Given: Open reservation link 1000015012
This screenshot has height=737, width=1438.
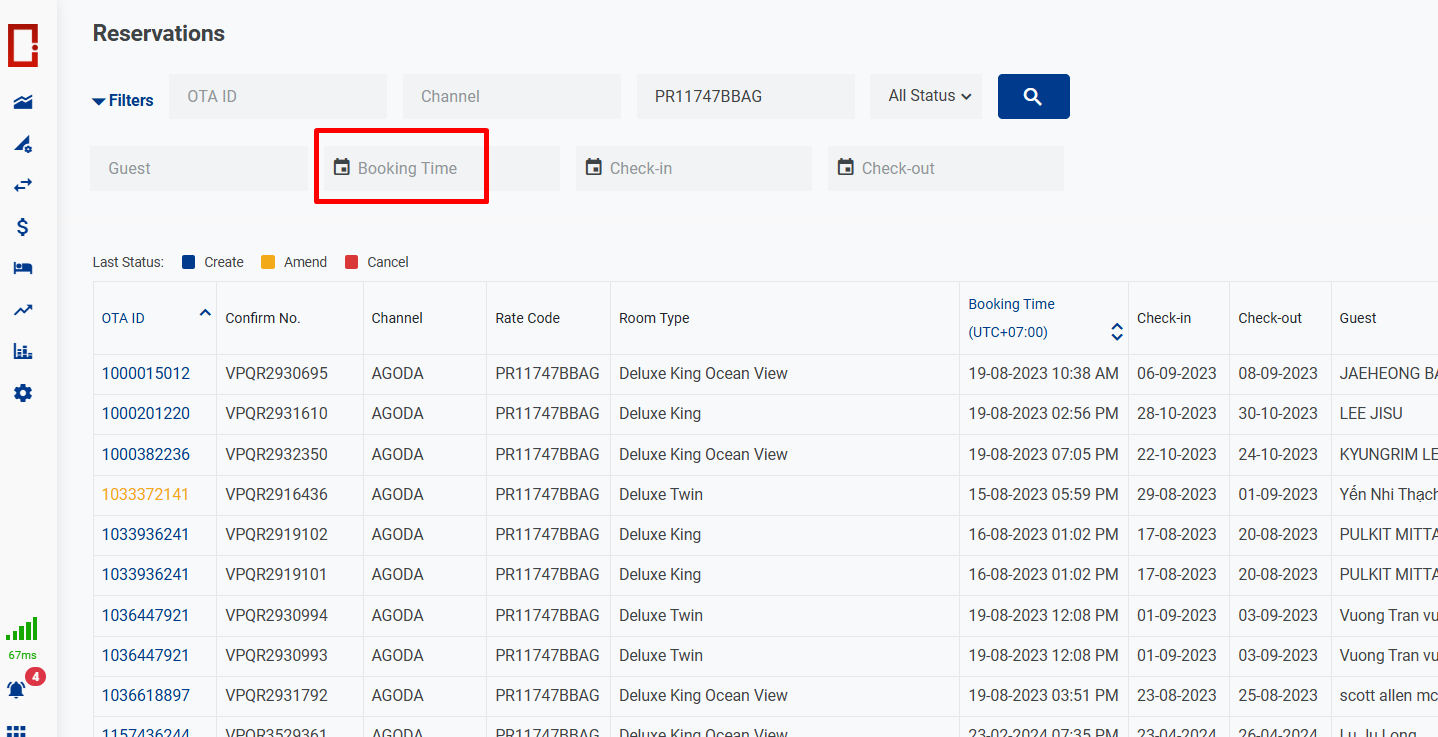Looking at the screenshot, I should (x=146, y=373).
